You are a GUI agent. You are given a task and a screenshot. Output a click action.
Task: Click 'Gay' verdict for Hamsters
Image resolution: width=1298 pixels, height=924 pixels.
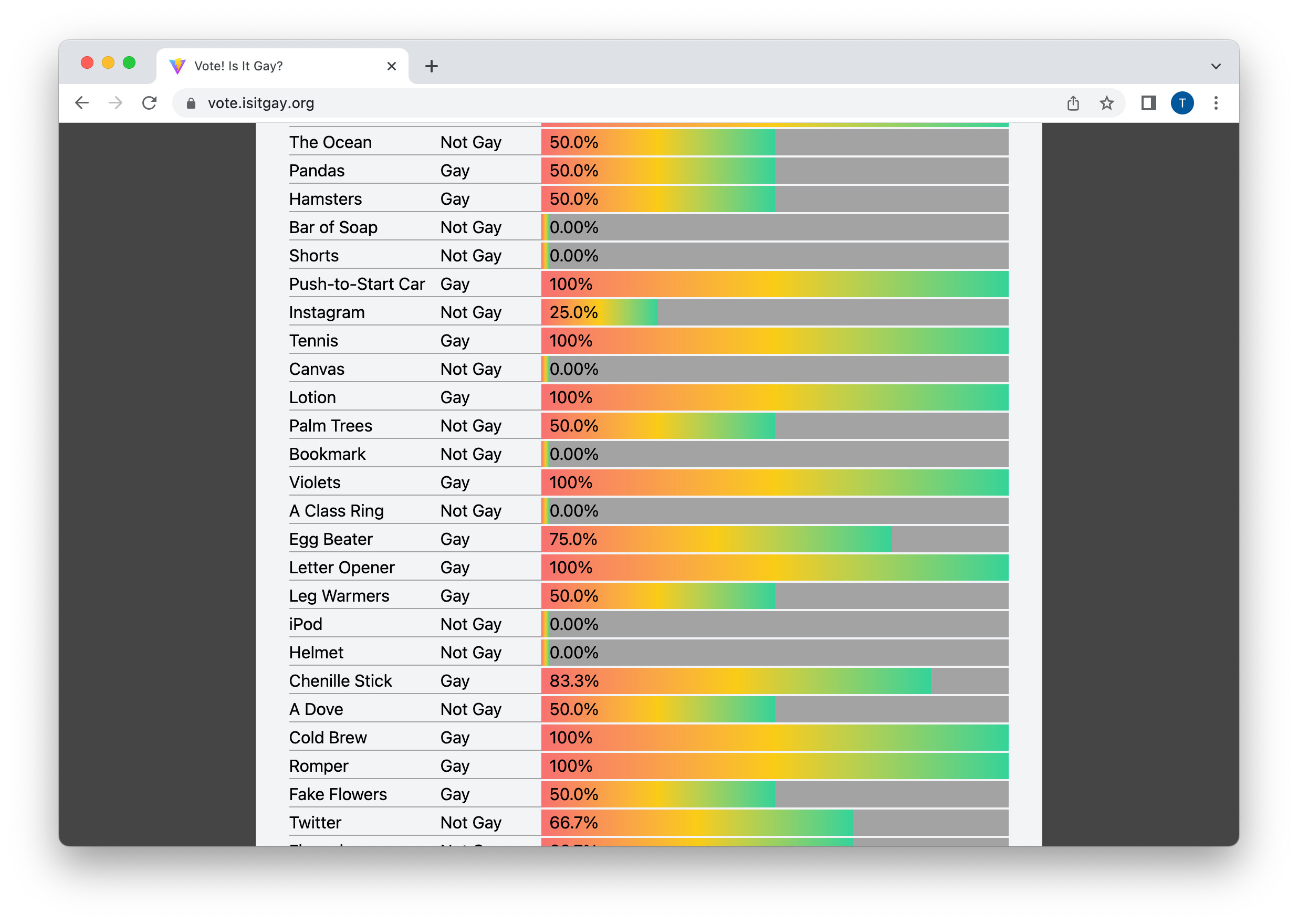pyautogui.click(x=455, y=199)
